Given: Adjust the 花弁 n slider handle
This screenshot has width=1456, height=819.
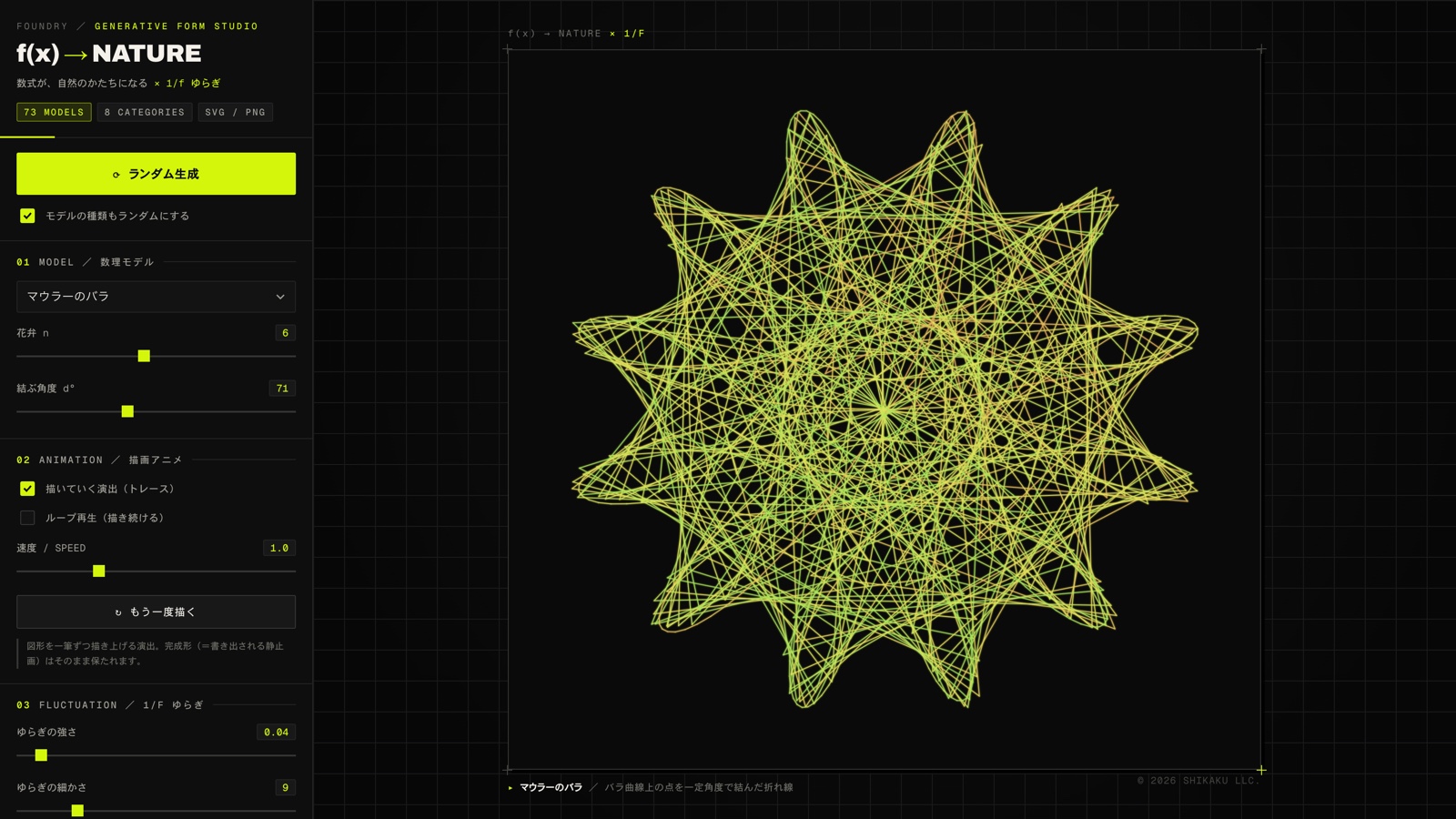Looking at the screenshot, I should pos(144,356).
